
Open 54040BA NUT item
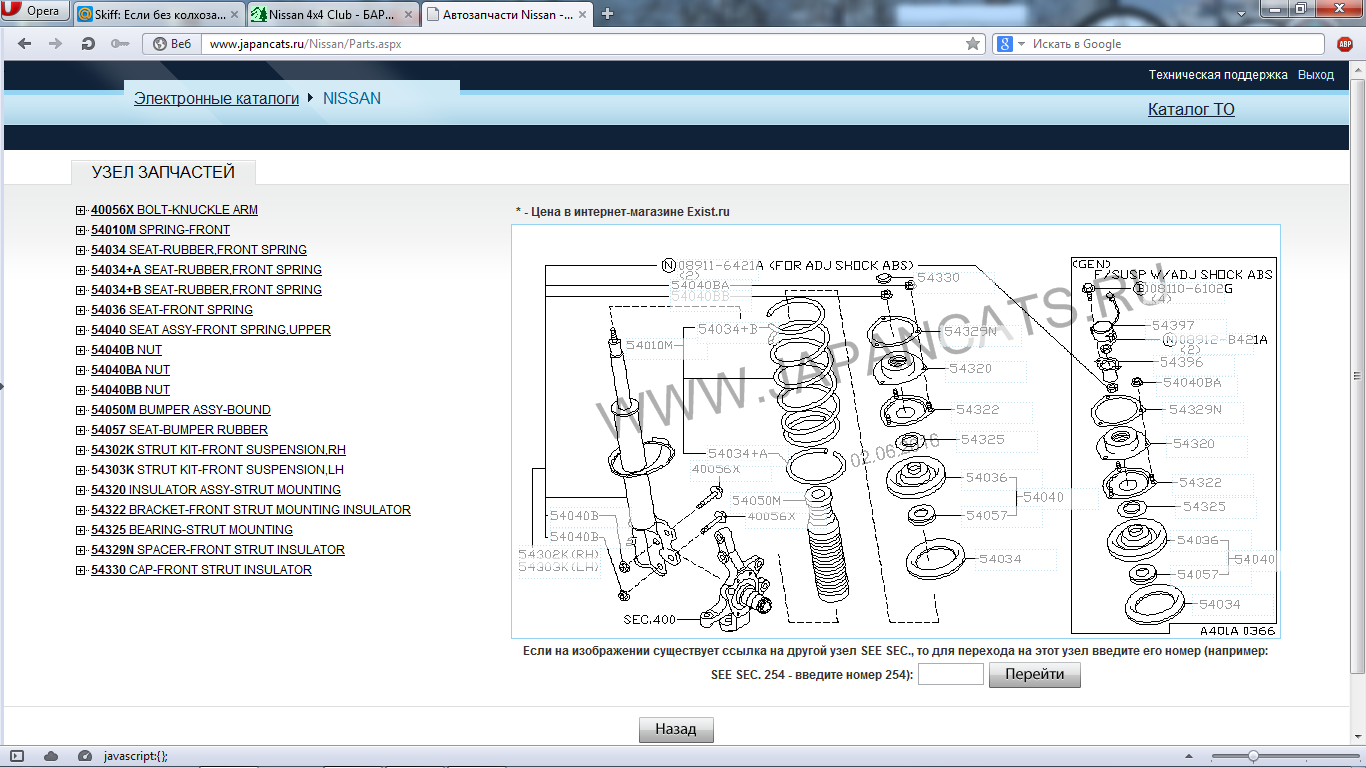coord(130,370)
